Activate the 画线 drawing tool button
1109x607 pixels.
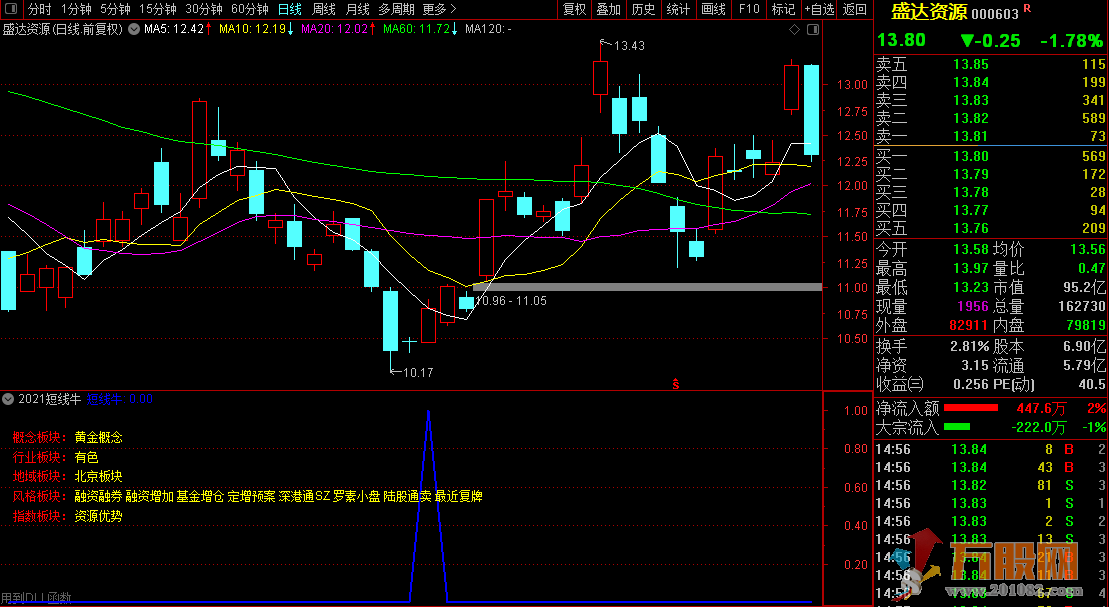[714, 9]
